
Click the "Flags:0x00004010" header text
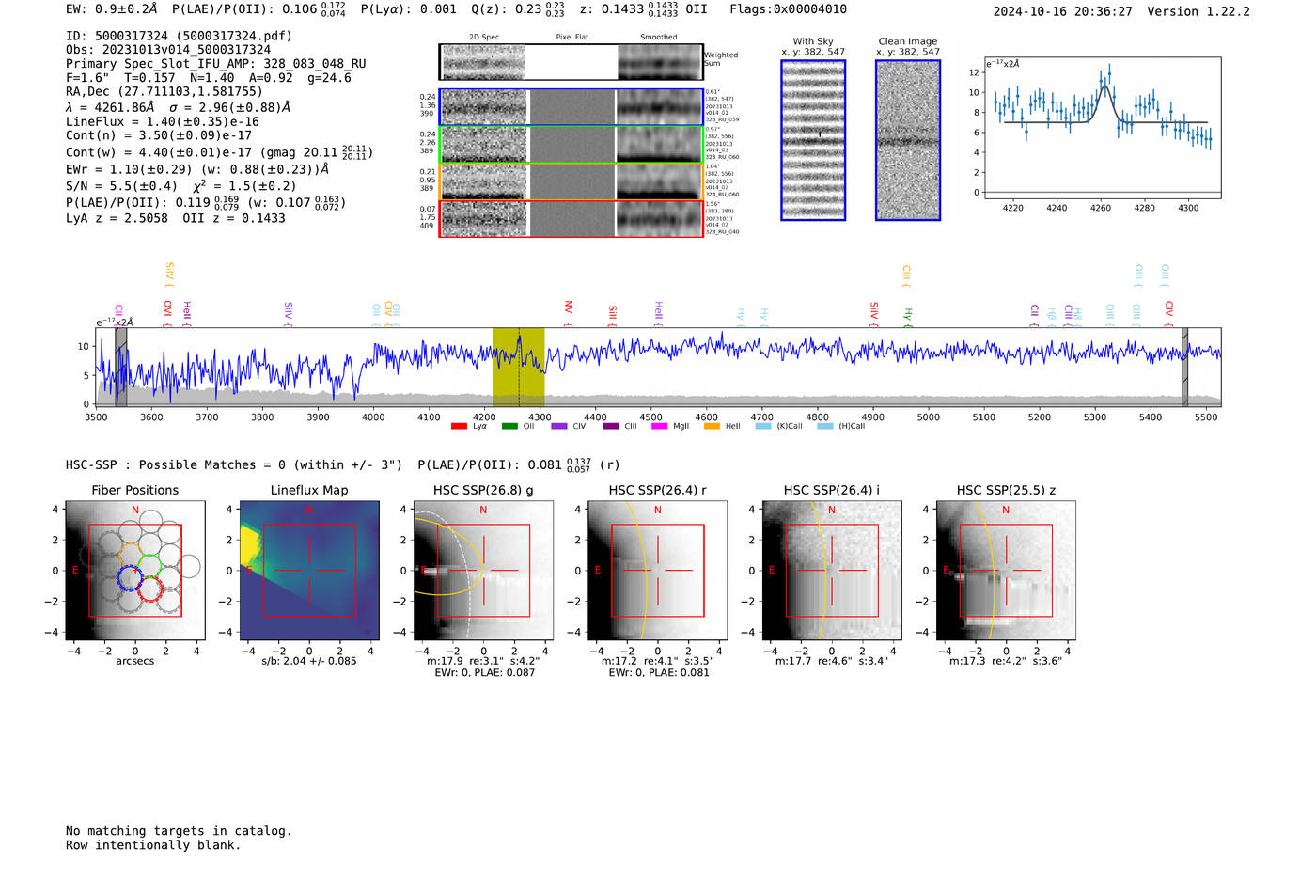[x=789, y=9]
